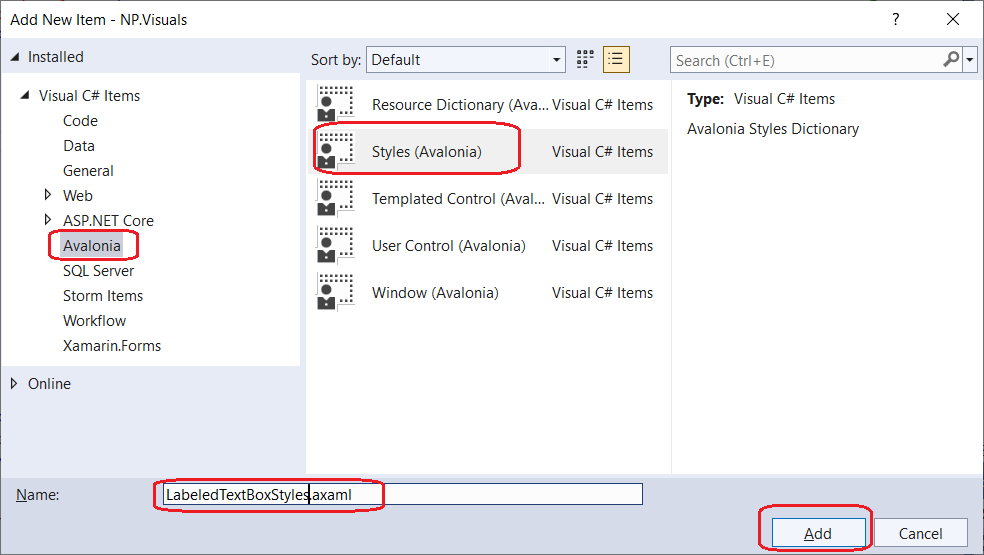The height and width of the screenshot is (555, 984).
Task: Select the Xamarin.Forms category
Action: (112, 346)
